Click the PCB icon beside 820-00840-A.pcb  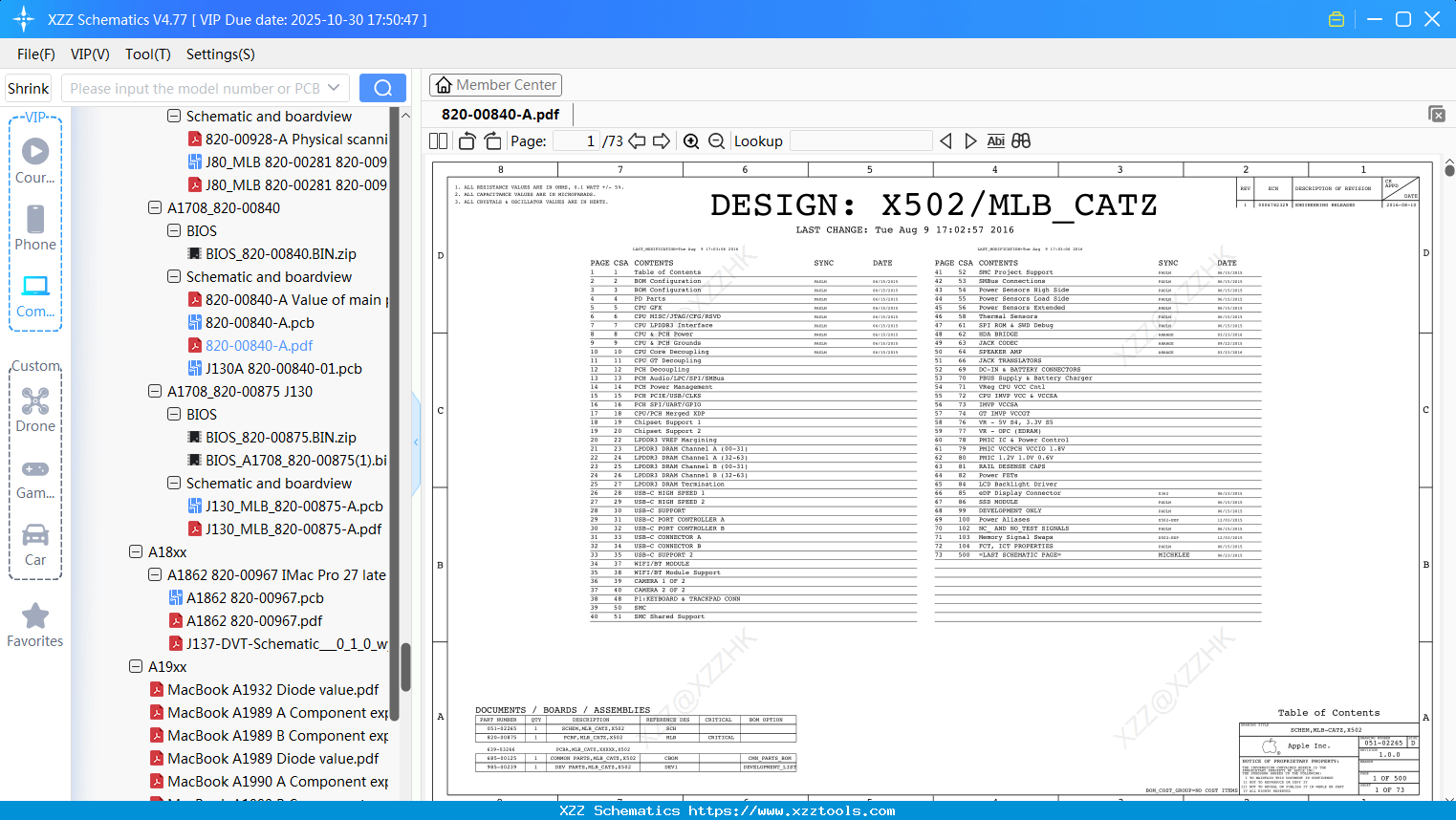click(195, 323)
